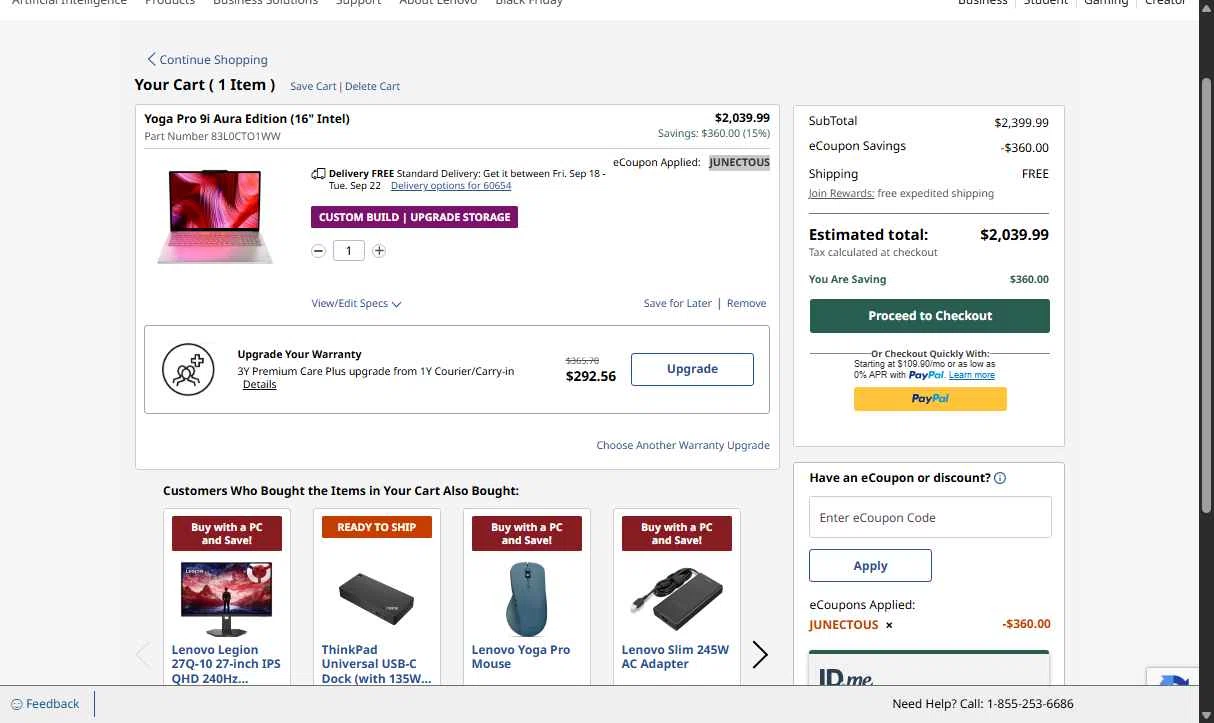Remove the Yoga Pro 9i from cart

click(x=746, y=303)
